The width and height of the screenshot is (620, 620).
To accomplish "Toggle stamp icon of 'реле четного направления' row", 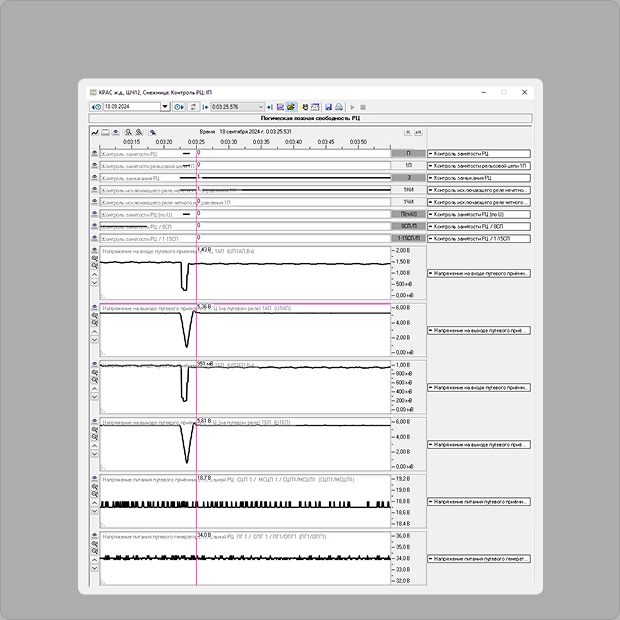I will click(x=95, y=202).
